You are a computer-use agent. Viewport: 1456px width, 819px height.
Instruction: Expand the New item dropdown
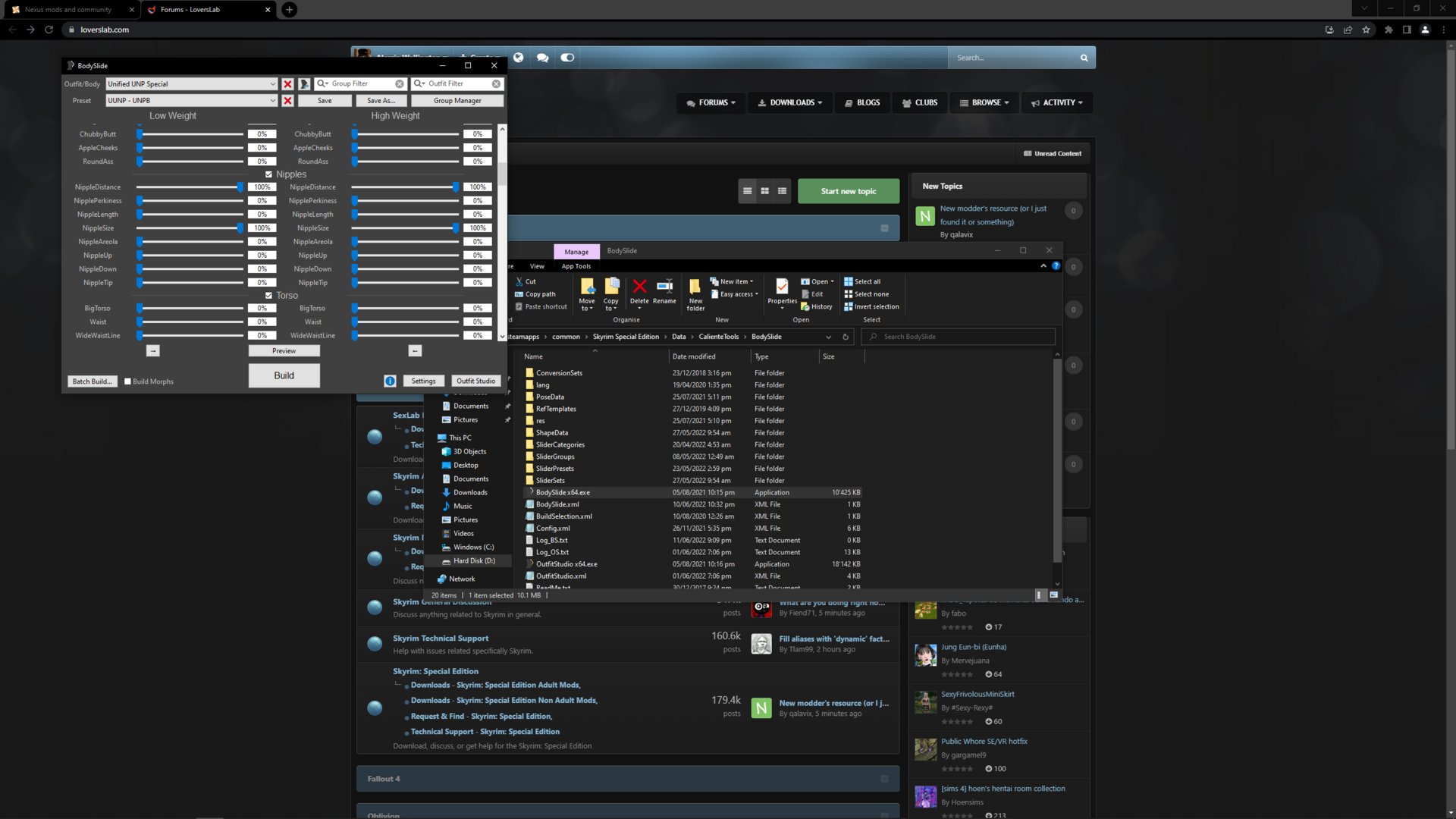tap(732, 281)
